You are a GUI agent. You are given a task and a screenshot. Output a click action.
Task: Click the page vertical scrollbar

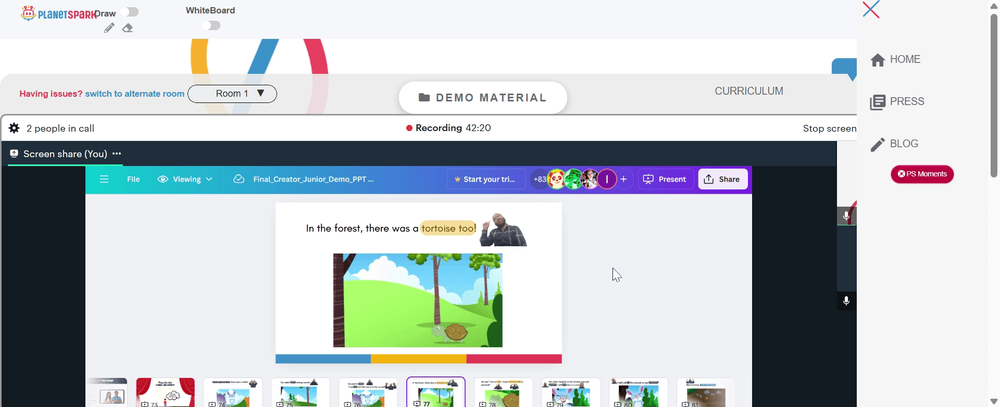coord(994,95)
